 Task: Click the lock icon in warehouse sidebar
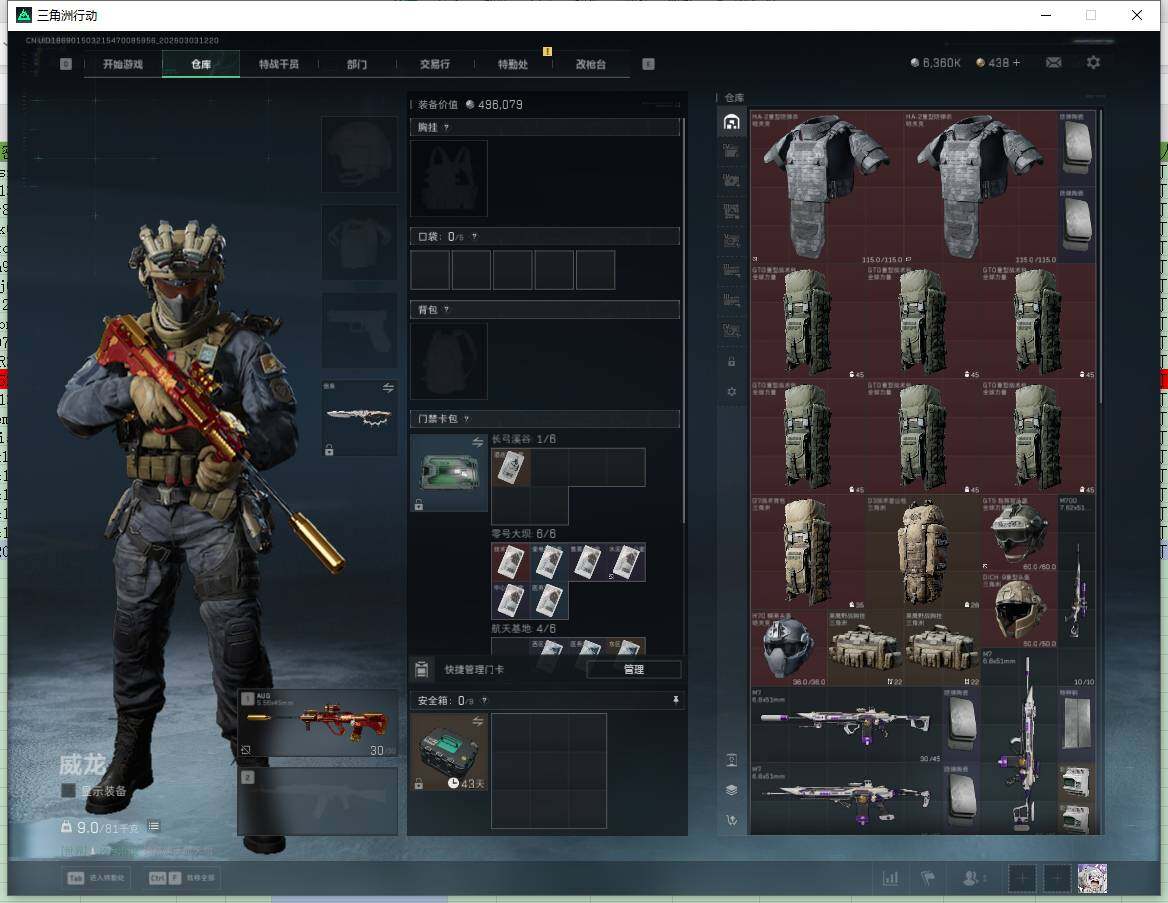click(731, 361)
